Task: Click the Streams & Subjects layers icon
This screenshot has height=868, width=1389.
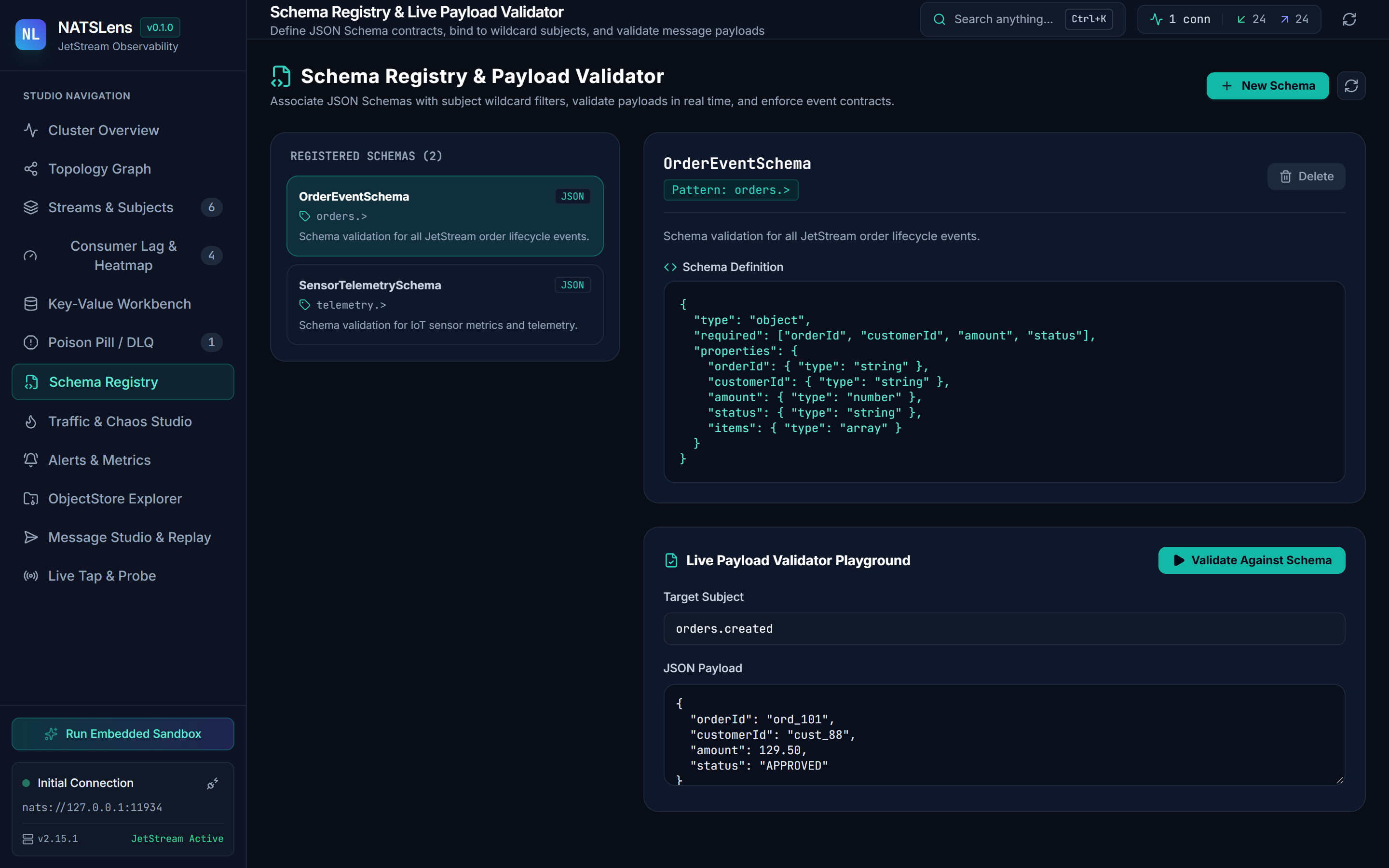Action: click(x=31, y=207)
